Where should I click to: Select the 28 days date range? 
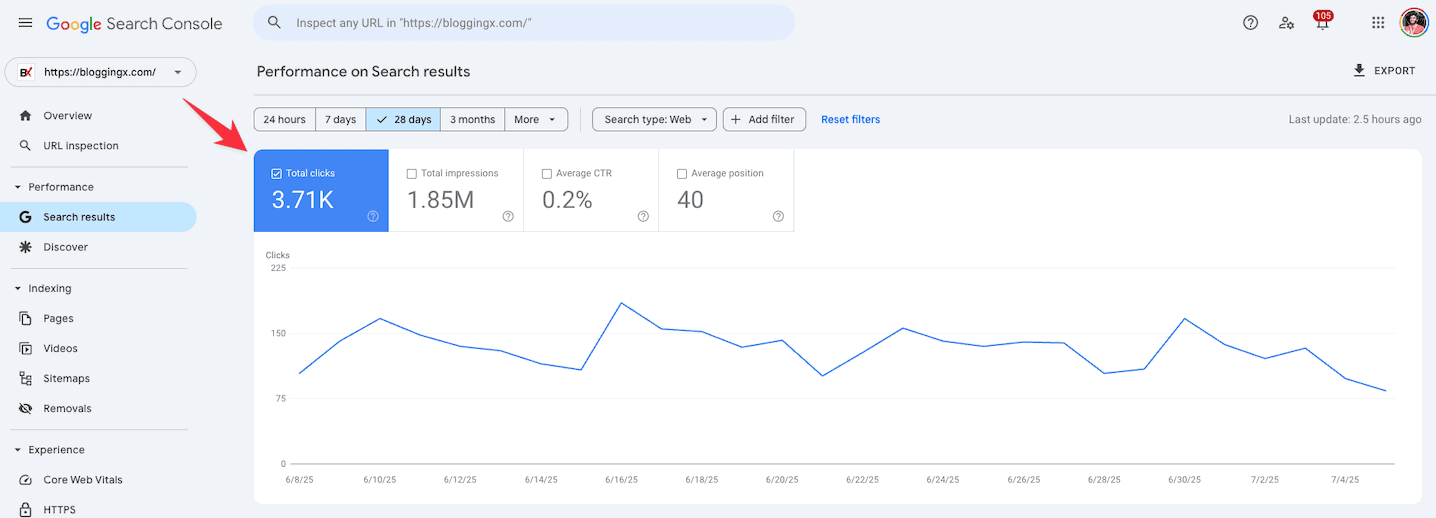click(403, 119)
